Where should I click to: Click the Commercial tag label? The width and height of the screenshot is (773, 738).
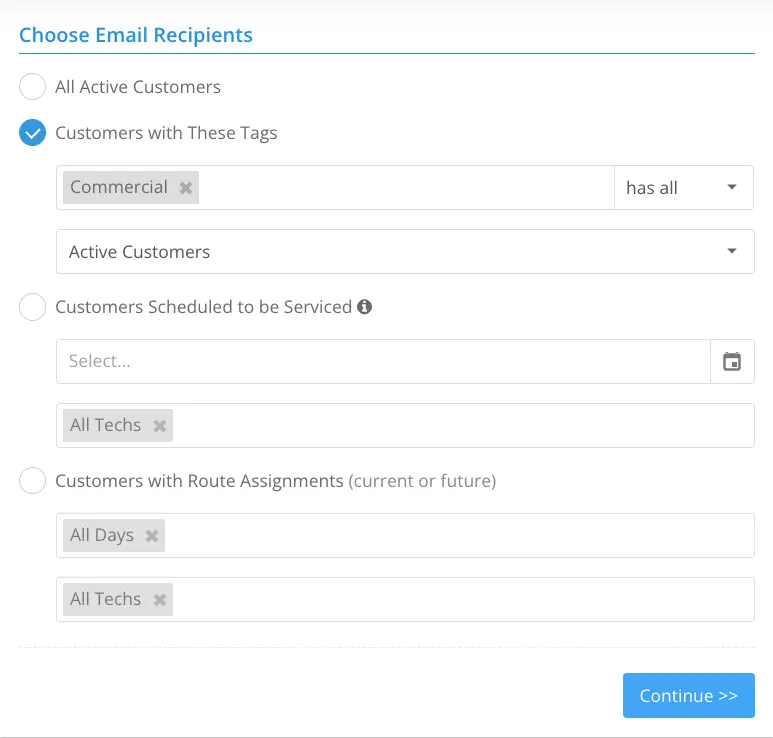[119, 187]
